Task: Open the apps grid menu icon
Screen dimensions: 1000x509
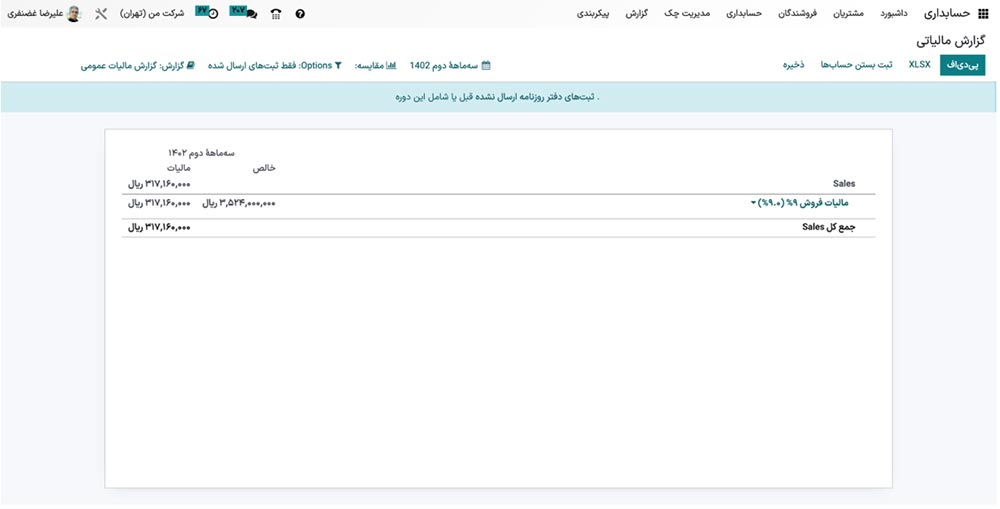Action: (982, 14)
